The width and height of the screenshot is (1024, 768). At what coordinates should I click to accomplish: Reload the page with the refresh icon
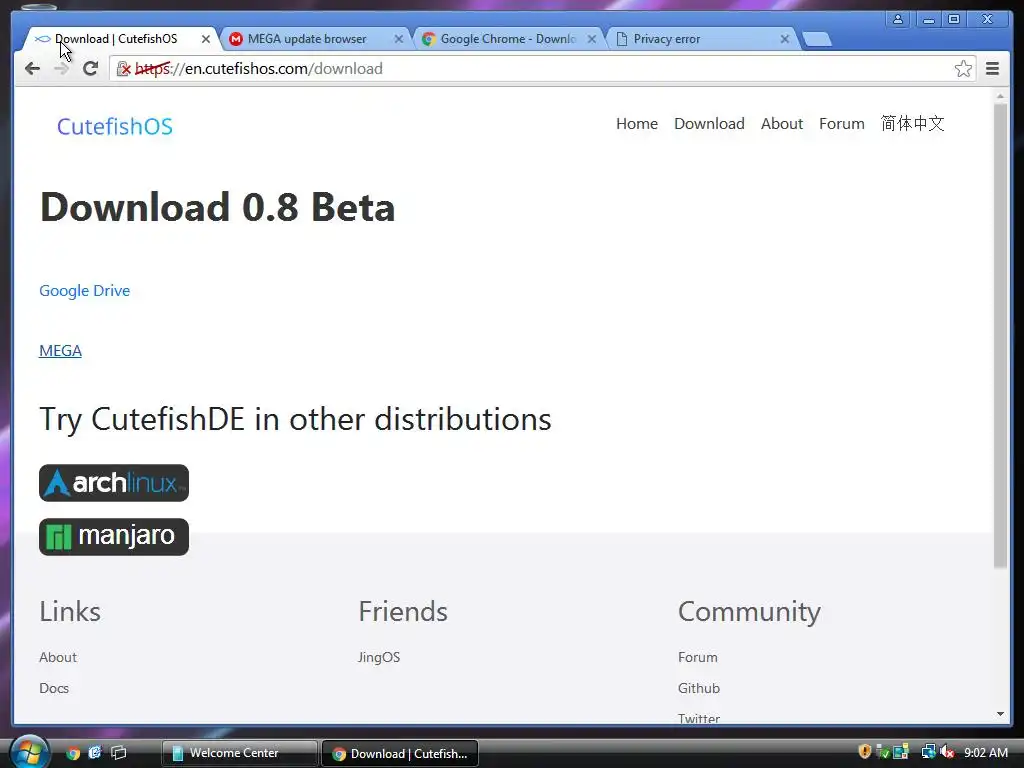[x=91, y=69]
